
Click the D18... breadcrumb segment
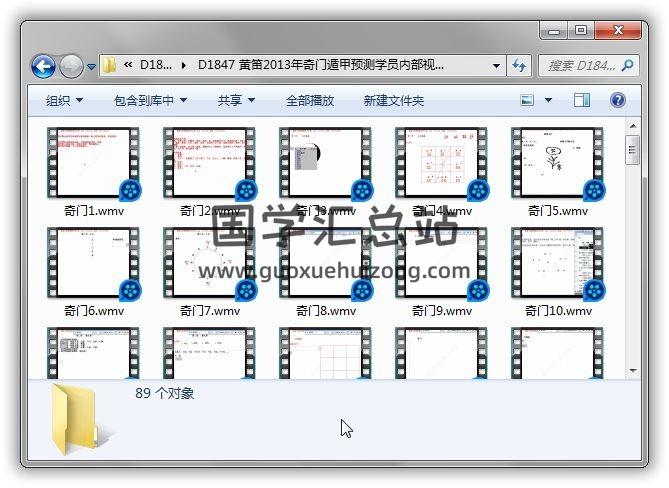156,65
